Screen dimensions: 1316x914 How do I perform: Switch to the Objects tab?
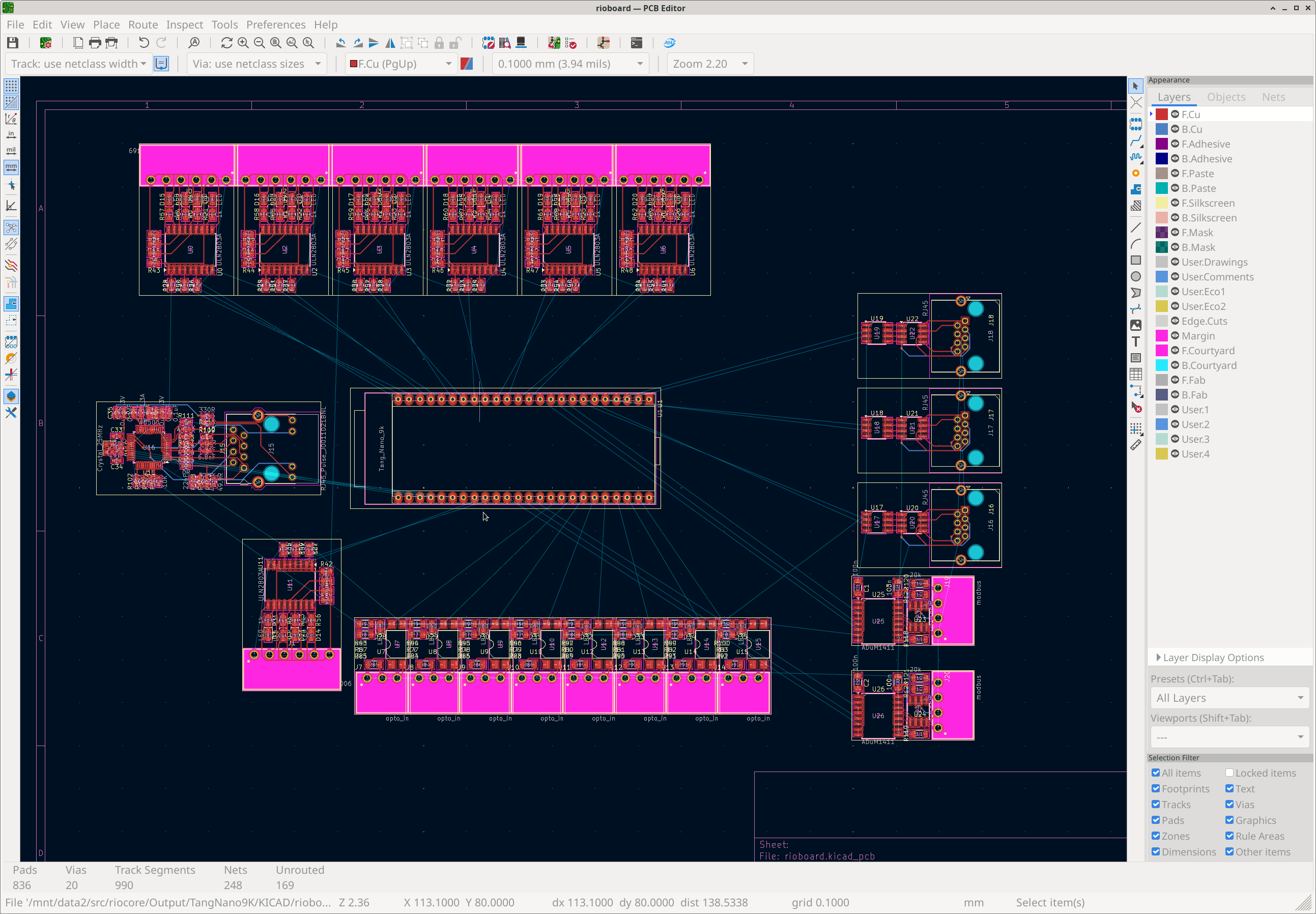click(x=1225, y=97)
